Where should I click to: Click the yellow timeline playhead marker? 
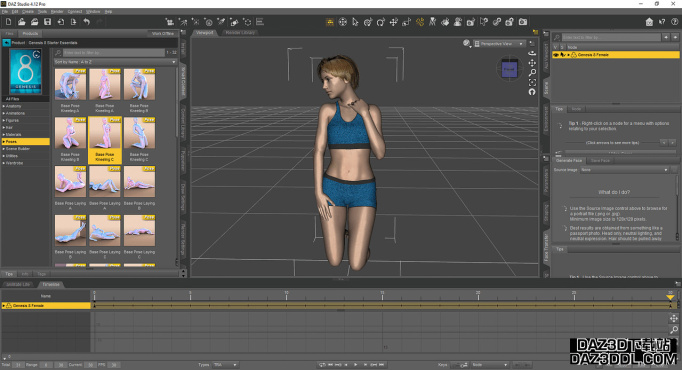[x=670, y=297]
